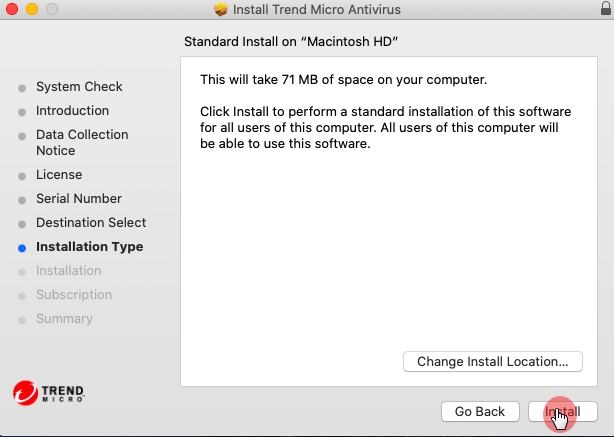Click the dimmed Subscription step
The width and height of the screenshot is (614, 437).
(74, 294)
